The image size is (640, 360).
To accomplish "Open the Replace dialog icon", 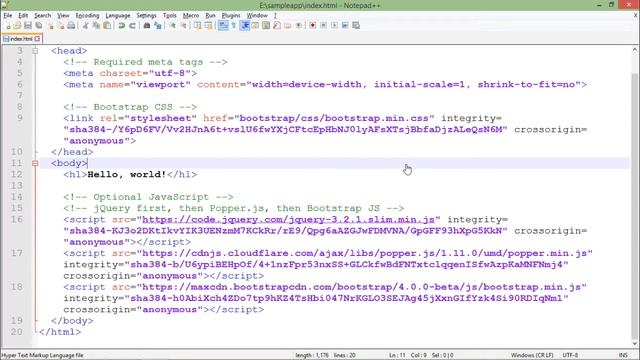I will [158, 25].
